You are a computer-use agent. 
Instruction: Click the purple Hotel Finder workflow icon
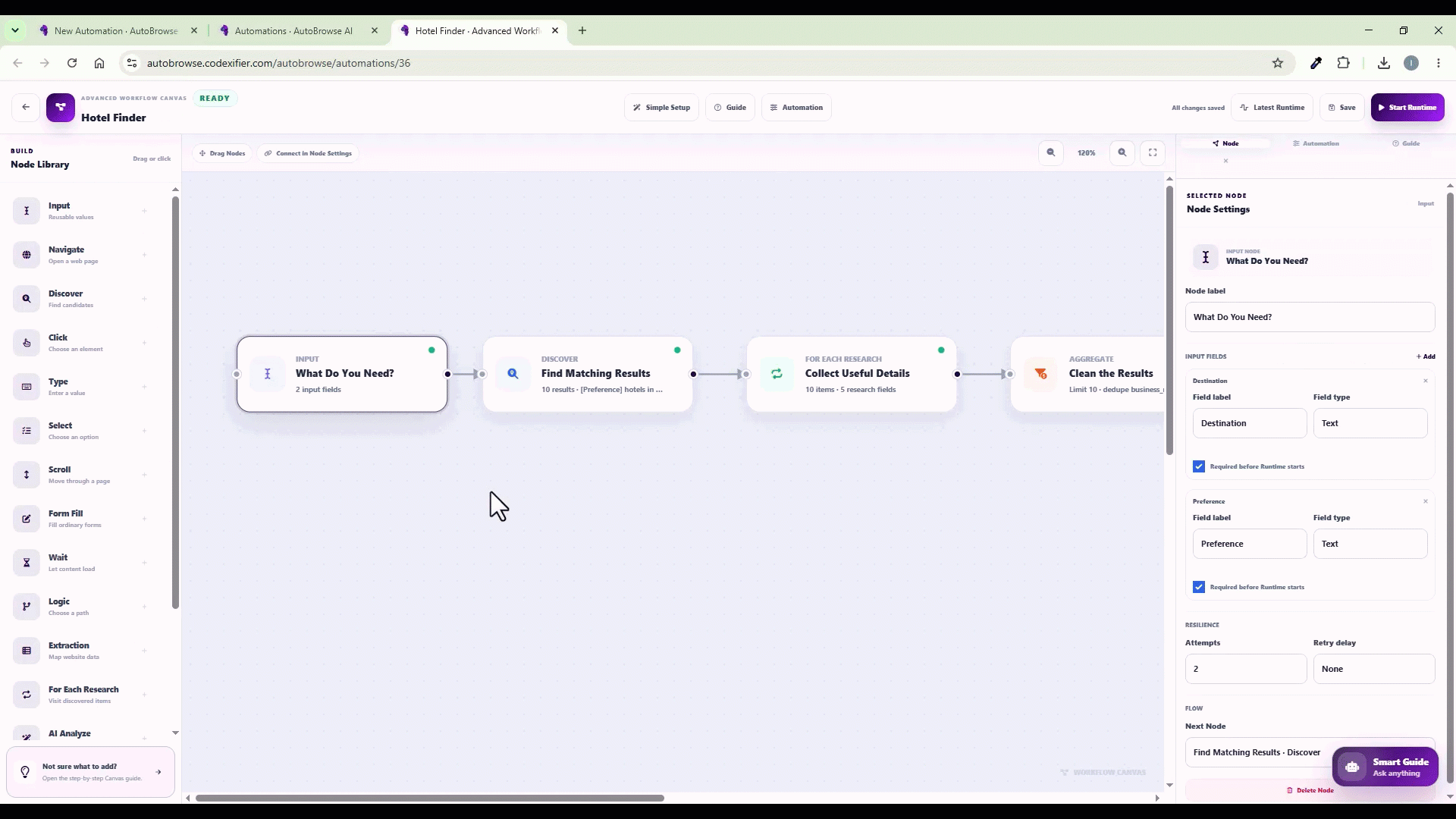(61, 108)
